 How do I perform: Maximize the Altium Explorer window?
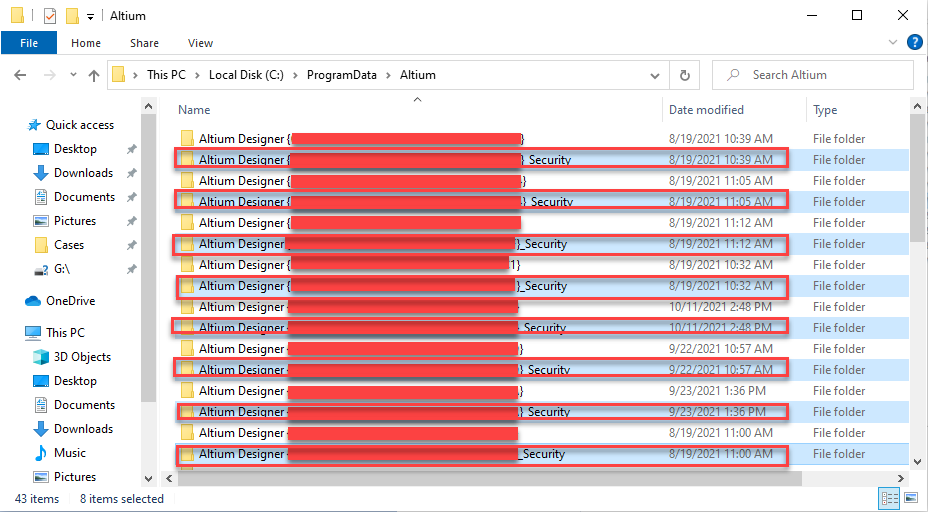tap(856, 15)
